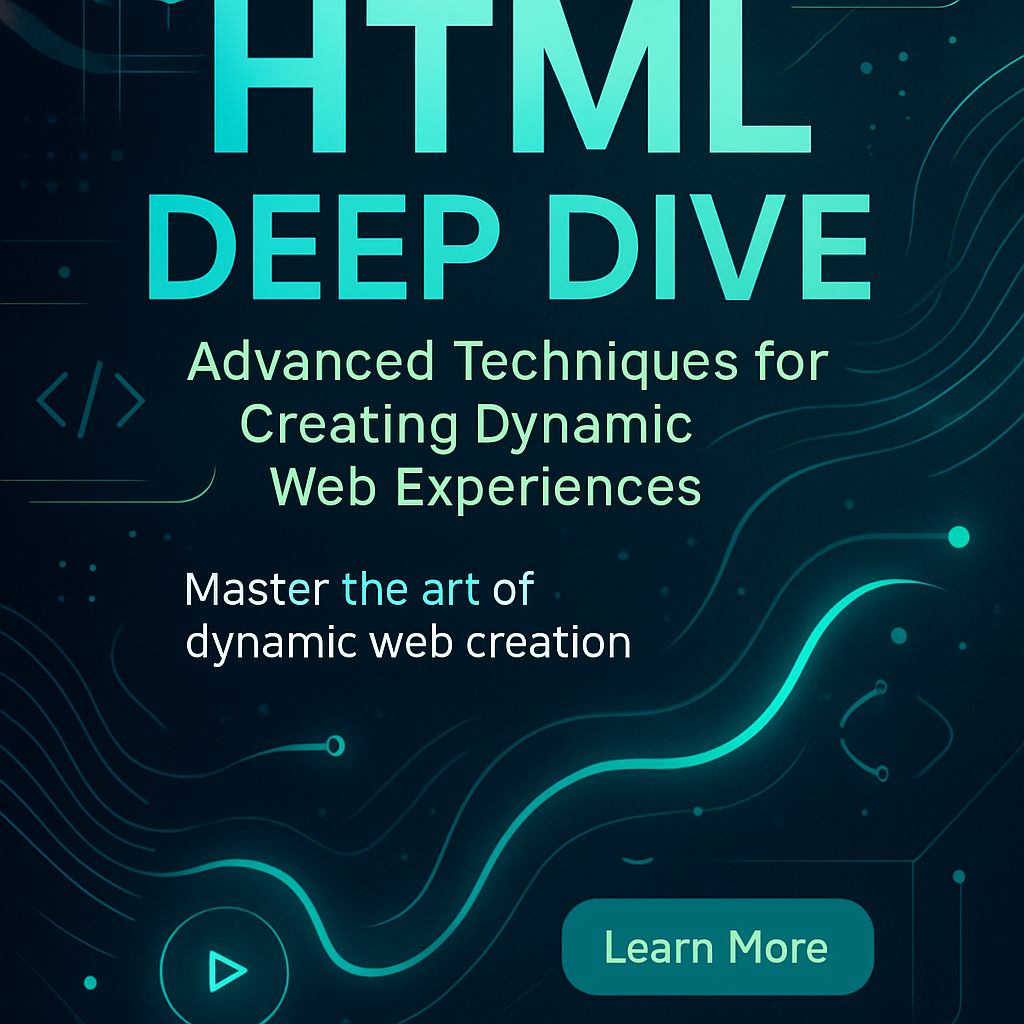The height and width of the screenshot is (1024, 1024).
Task: Click the 'dynamic web creation' tagline text
Action: (x=408, y=642)
